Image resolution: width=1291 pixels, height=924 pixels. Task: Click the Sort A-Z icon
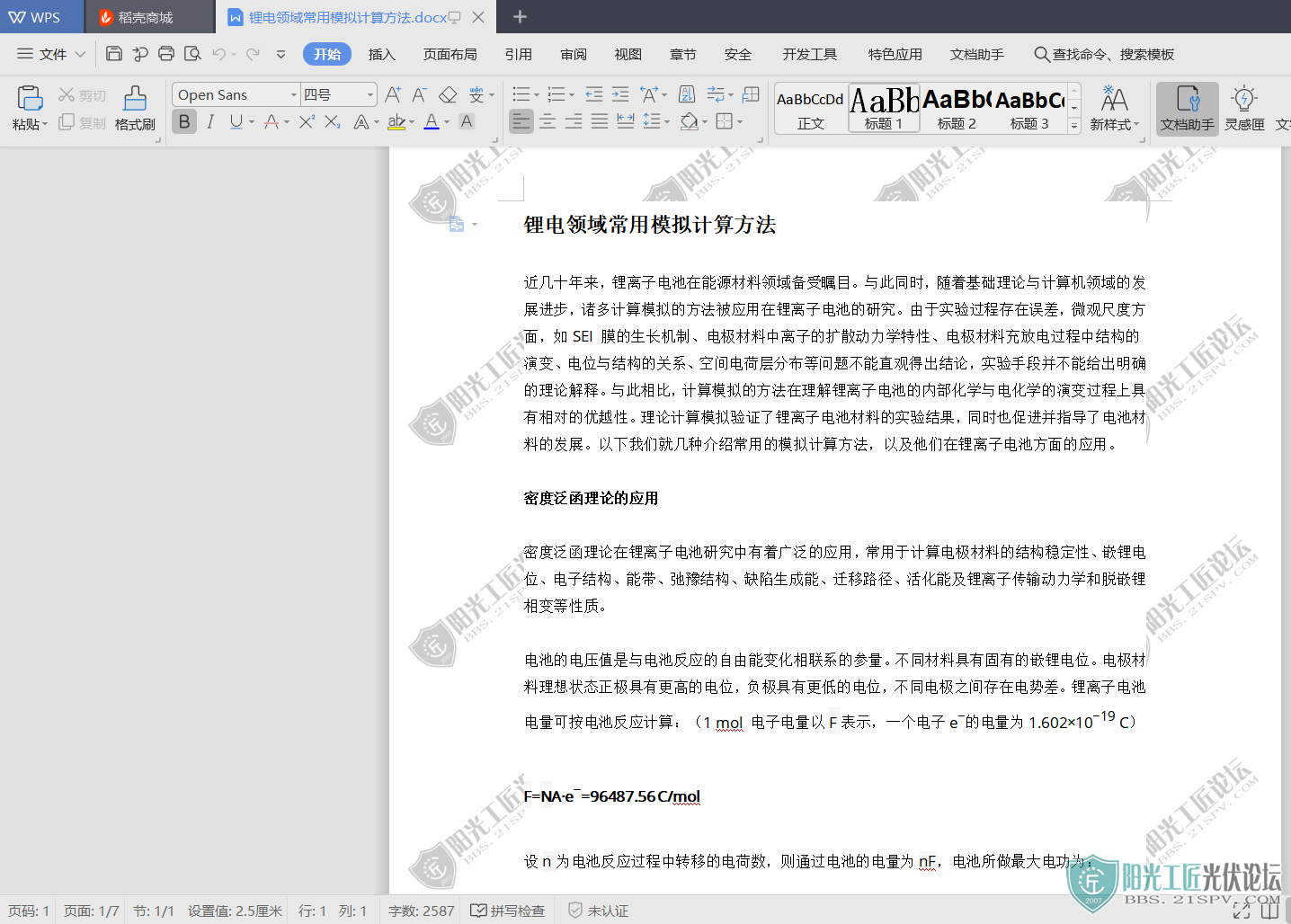[x=687, y=94]
